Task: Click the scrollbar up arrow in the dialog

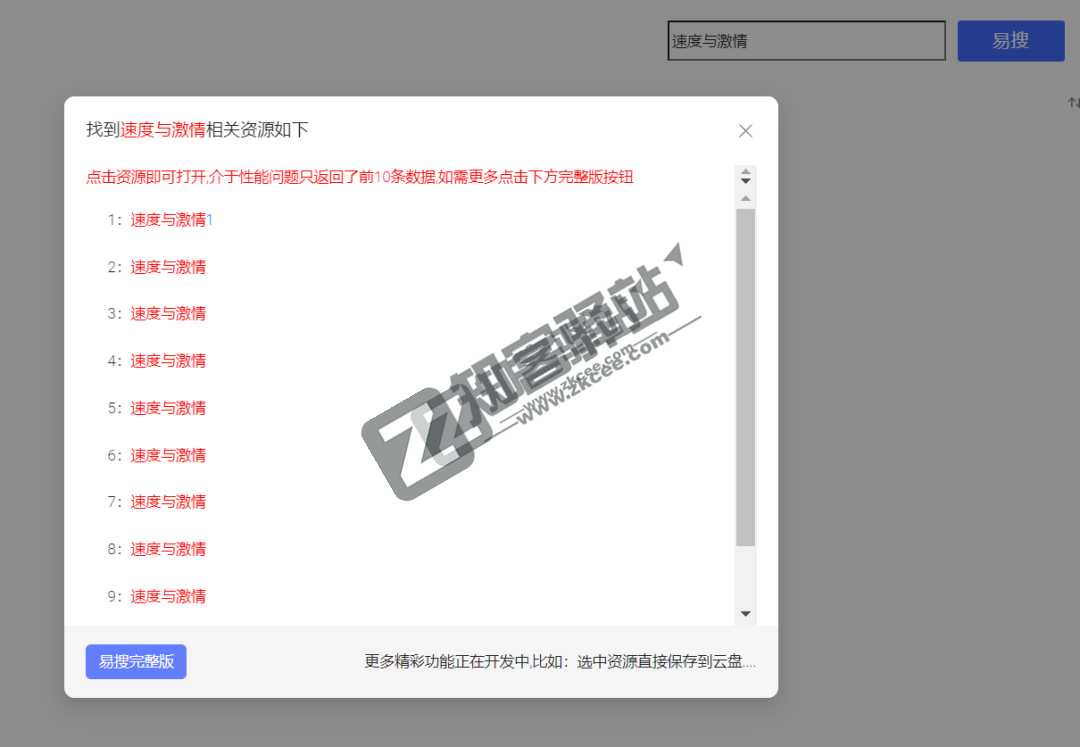Action: 745,198
